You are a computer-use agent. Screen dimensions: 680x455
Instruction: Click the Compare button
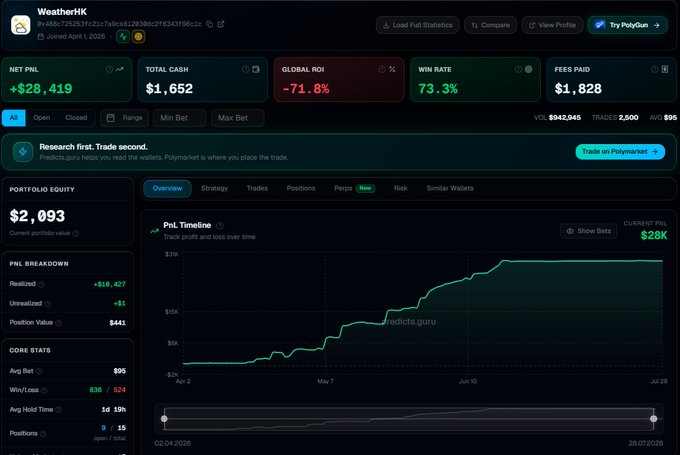point(490,25)
